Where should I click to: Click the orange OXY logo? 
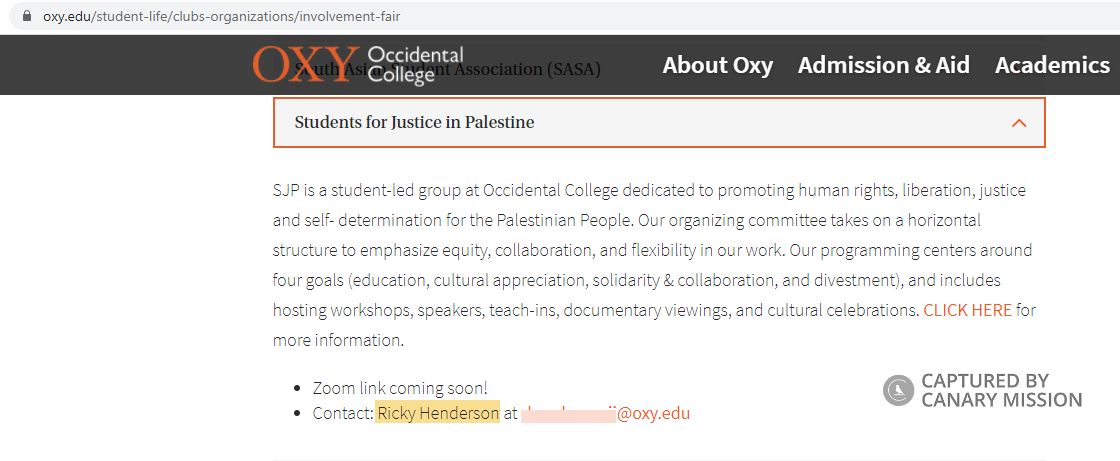[305, 64]
